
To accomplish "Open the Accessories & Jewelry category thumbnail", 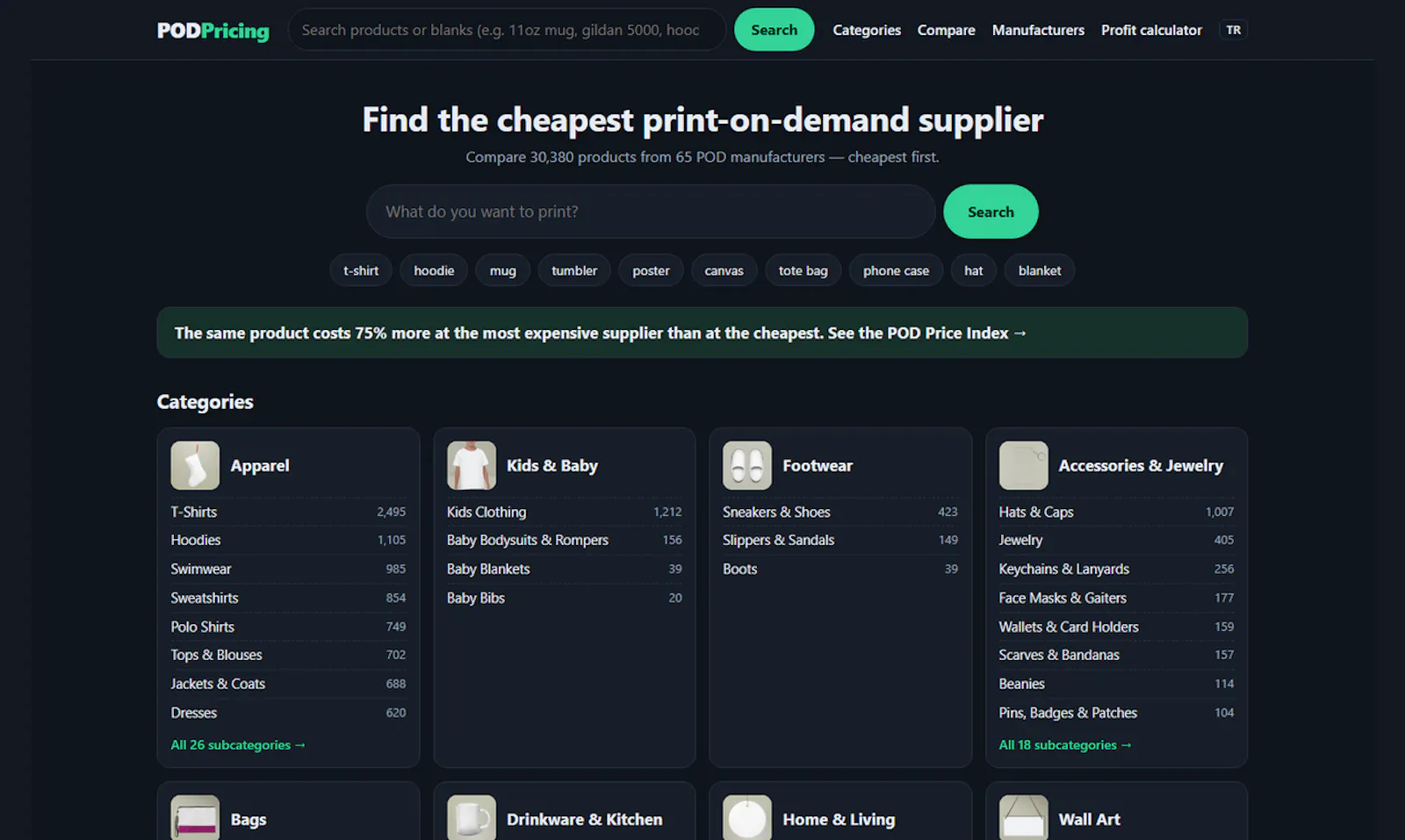I will pos(1023,465).
